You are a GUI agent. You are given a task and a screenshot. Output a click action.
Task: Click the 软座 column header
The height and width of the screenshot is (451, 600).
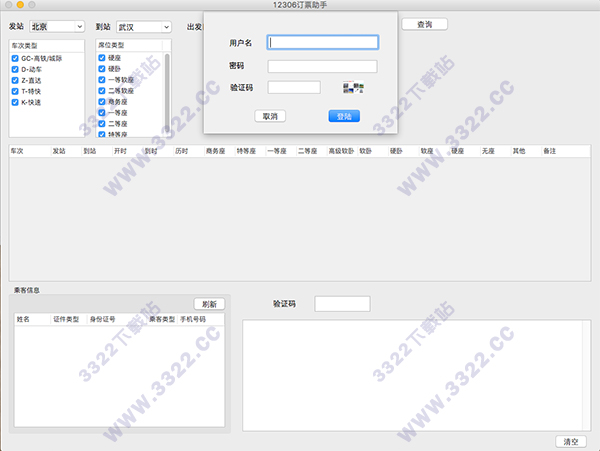pyautogui.click(x=434, y=151)
